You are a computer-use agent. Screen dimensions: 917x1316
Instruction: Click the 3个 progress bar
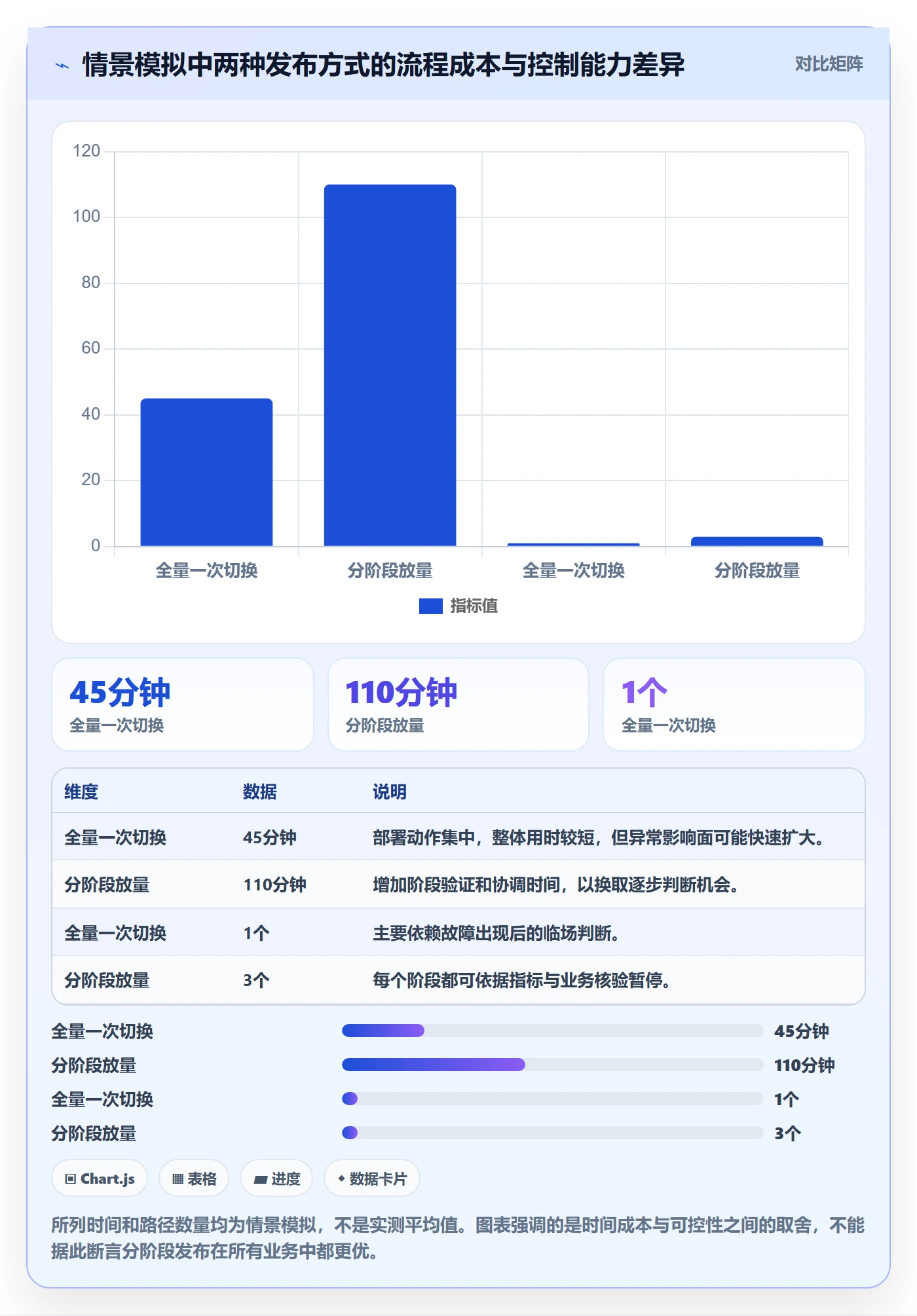point(552,1133)
